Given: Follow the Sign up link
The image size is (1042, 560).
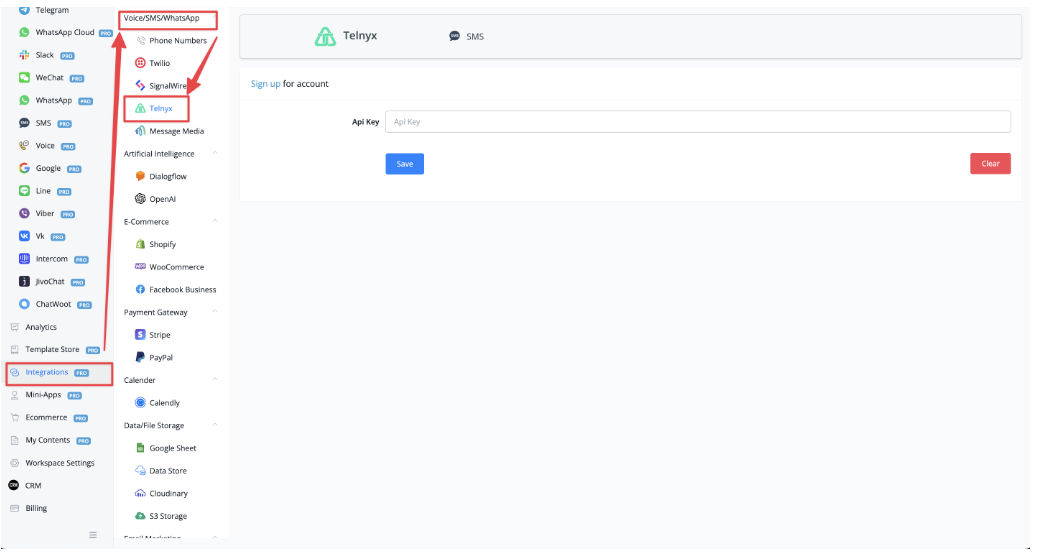Looking at the screenshot, I should pyautogui.click(x=265, y=84).
